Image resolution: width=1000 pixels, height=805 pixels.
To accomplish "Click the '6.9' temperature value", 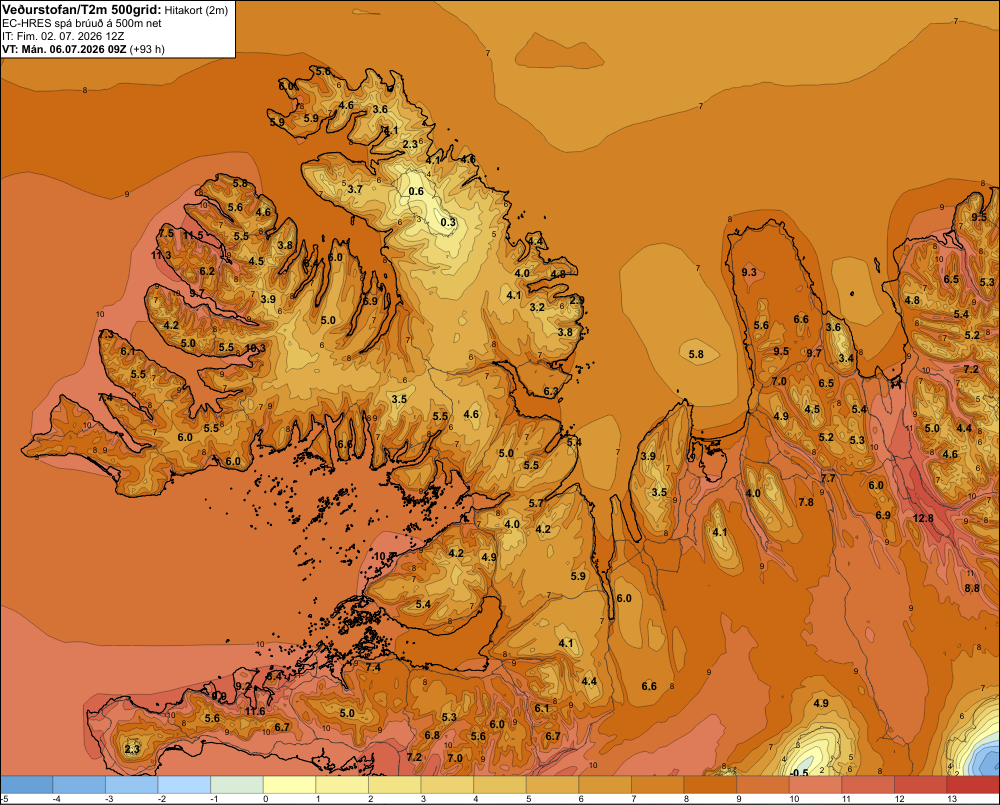I will pos(883,515).
